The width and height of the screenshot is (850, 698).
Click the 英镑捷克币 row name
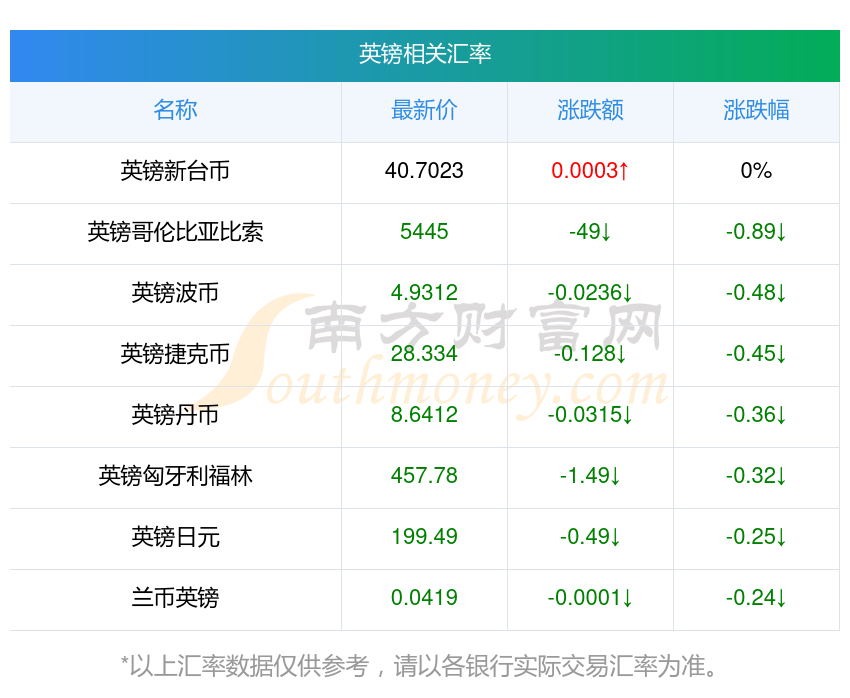point(175,354)
